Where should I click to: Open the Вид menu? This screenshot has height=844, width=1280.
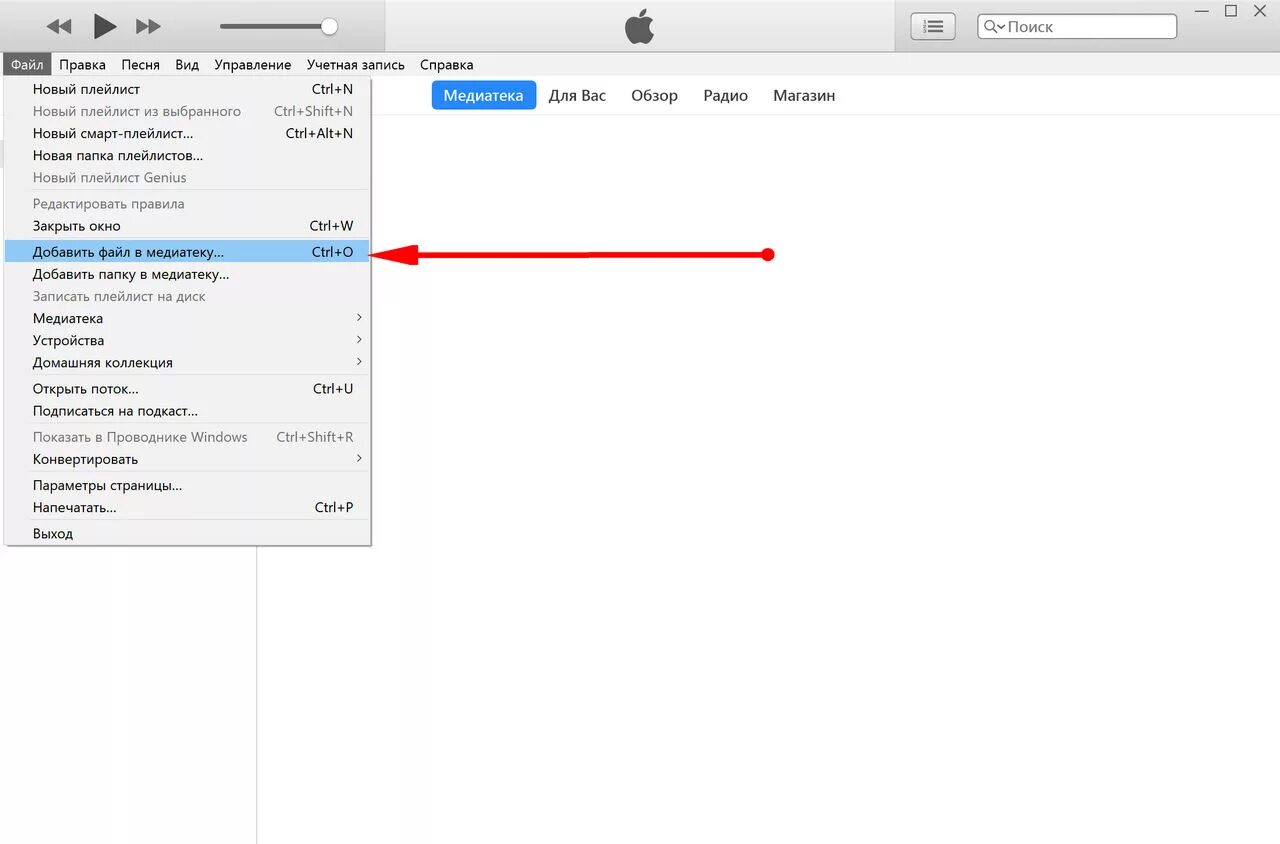pyautogui.click(x=187, y=65)
